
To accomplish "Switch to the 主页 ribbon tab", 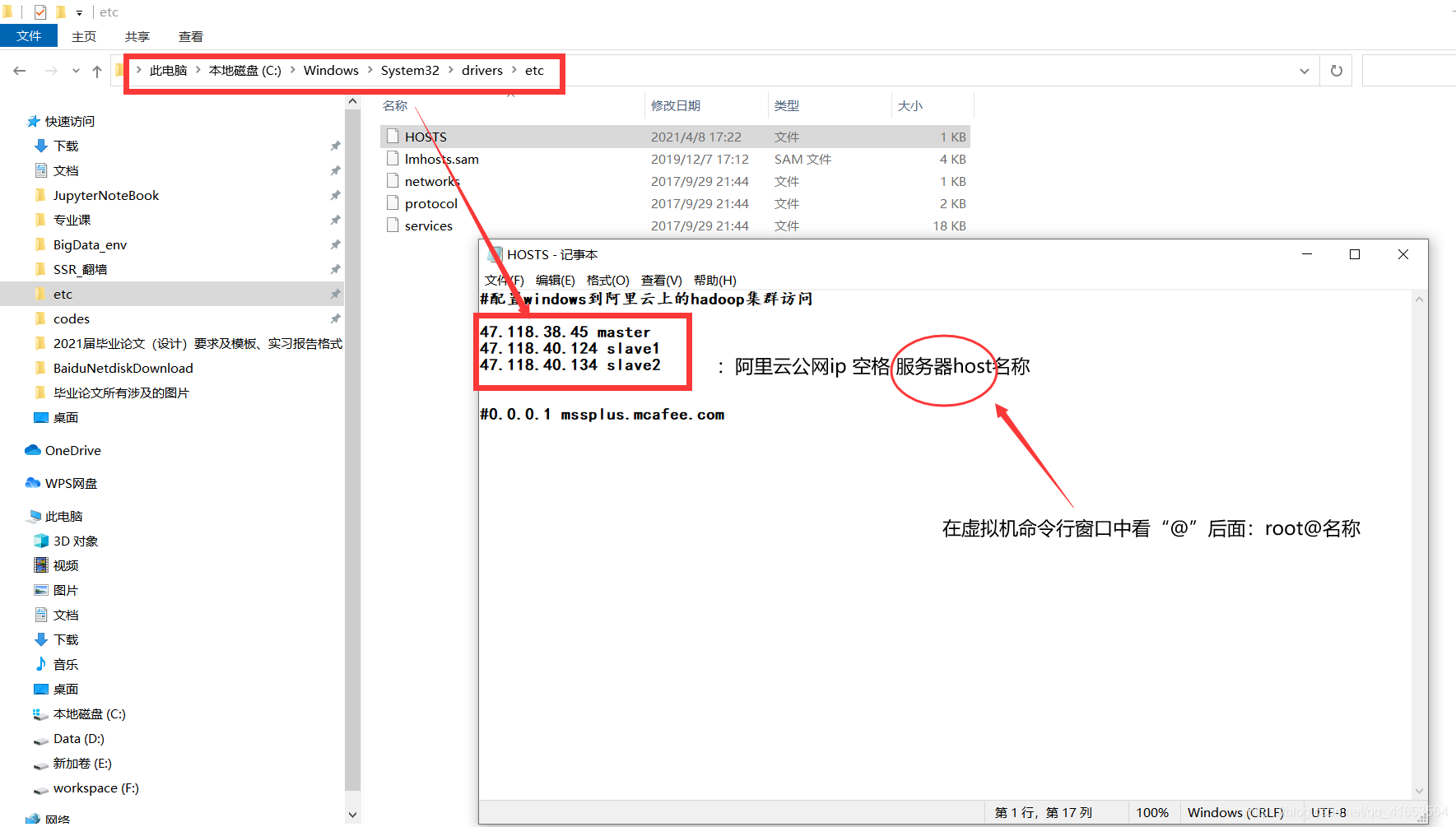I will click(x=84, y=36).
